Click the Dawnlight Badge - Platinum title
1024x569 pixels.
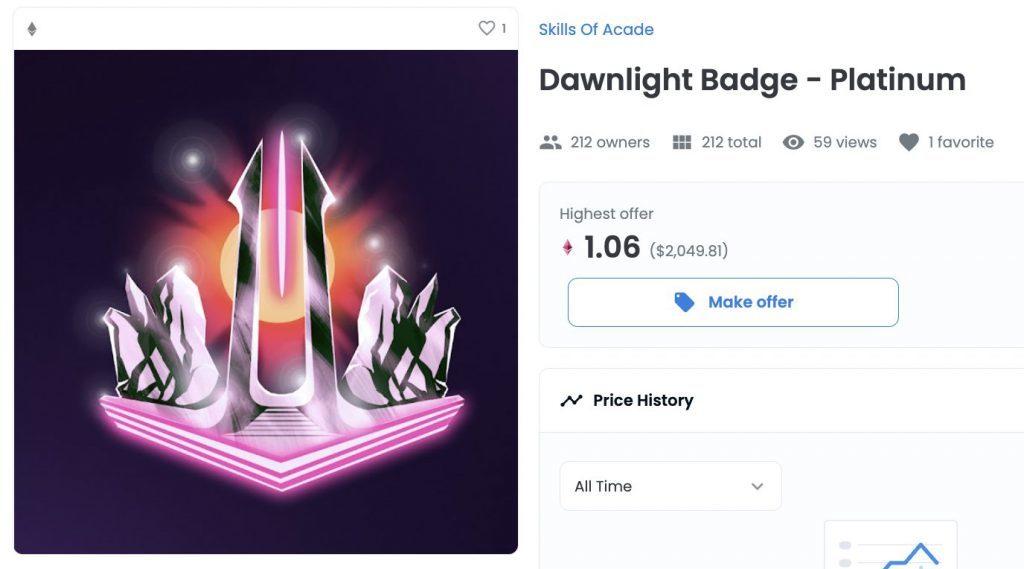pos(752,80)
